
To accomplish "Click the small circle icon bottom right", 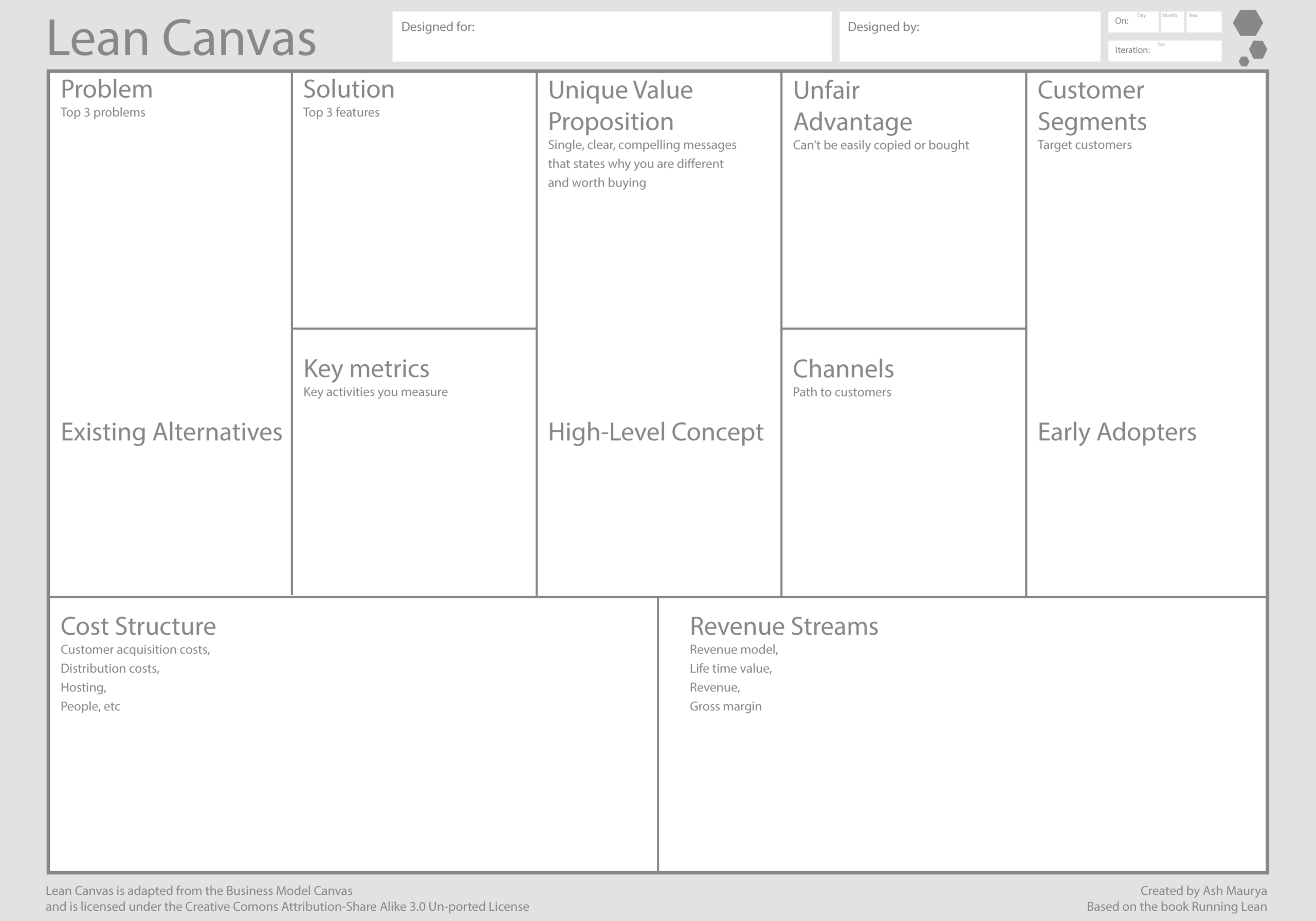I will pyautogui.click(x=1244, y=62).
